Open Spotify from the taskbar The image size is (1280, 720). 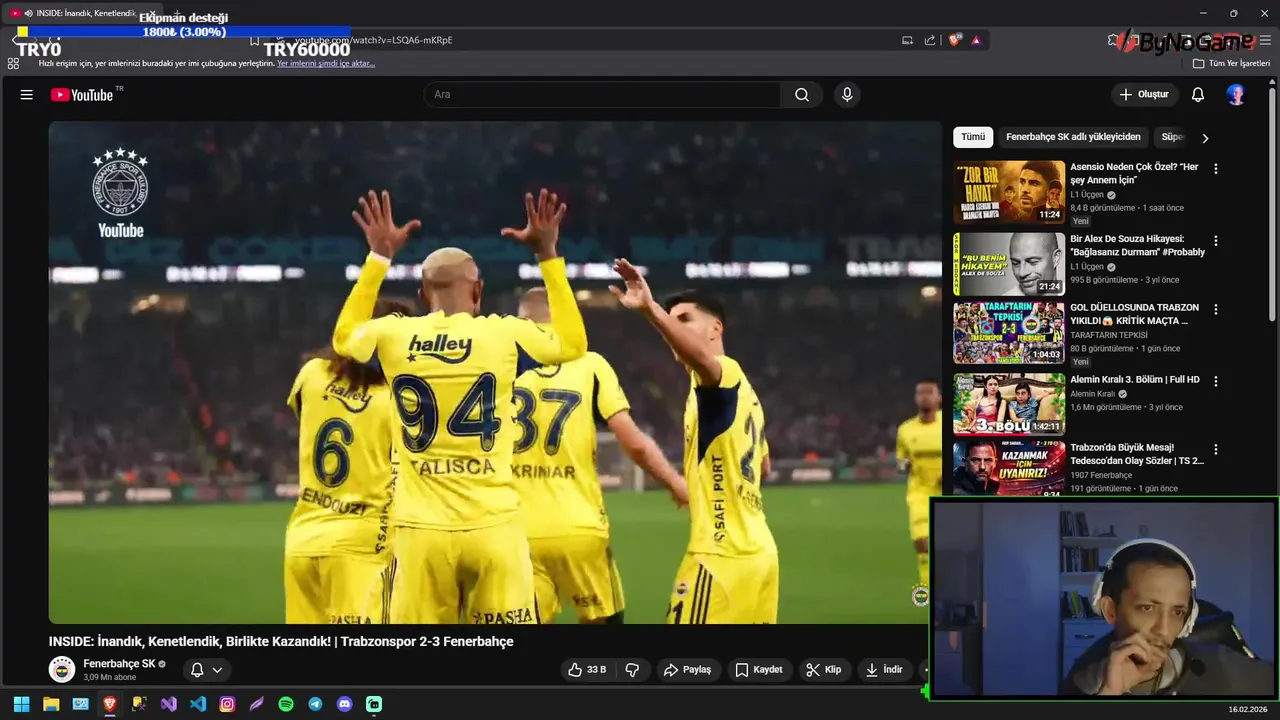pos(286,704)
